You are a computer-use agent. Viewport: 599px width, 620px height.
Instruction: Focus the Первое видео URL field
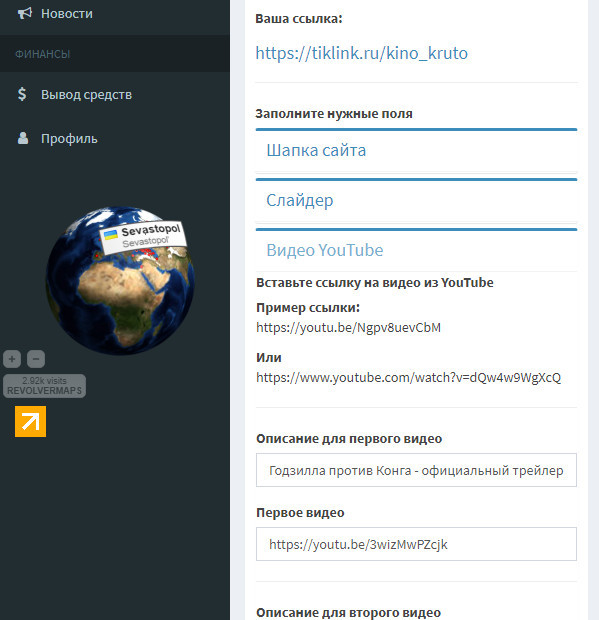pyautogui.click(x=416, y=544)
